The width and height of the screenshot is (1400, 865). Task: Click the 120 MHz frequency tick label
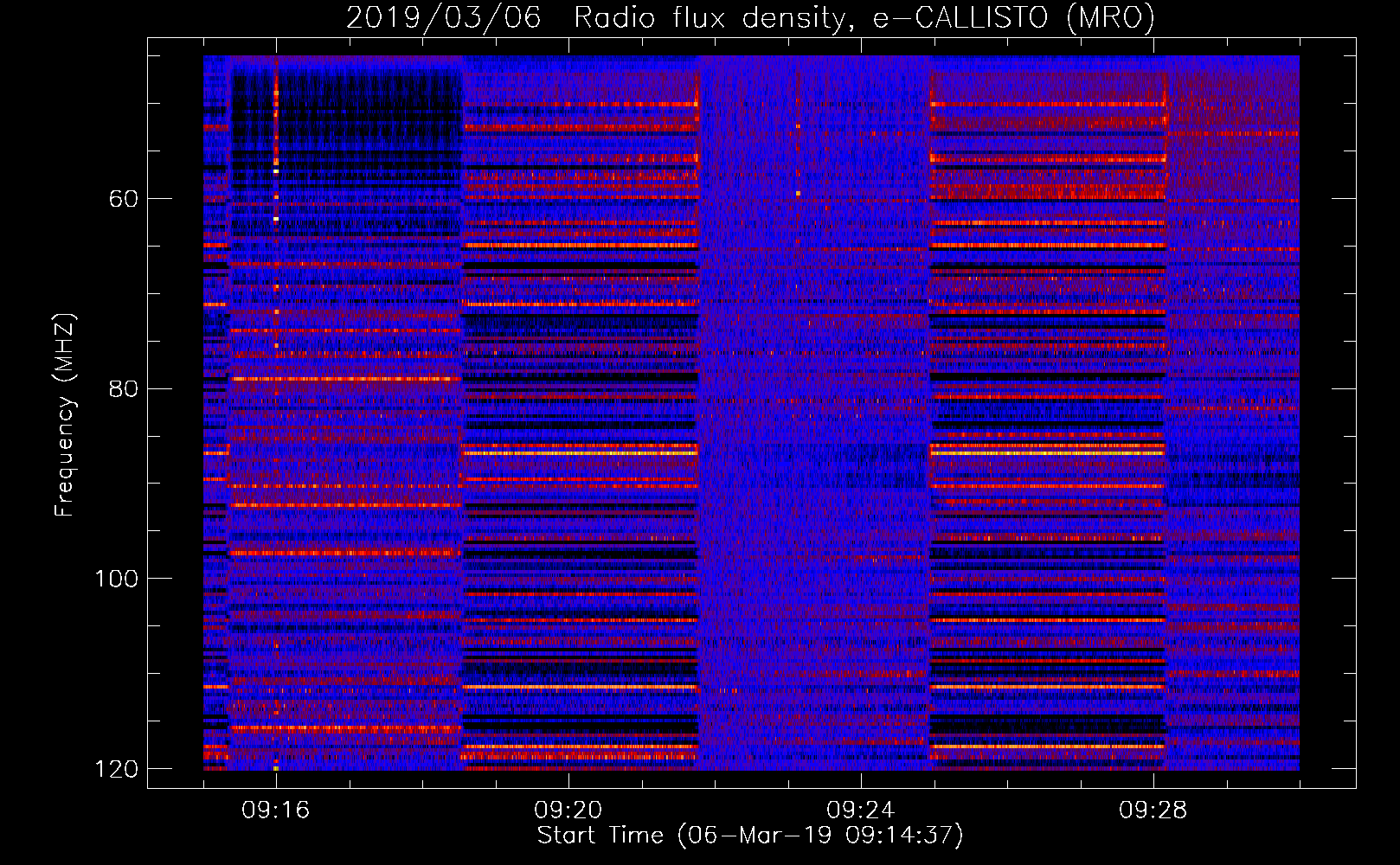coord(117,769)
